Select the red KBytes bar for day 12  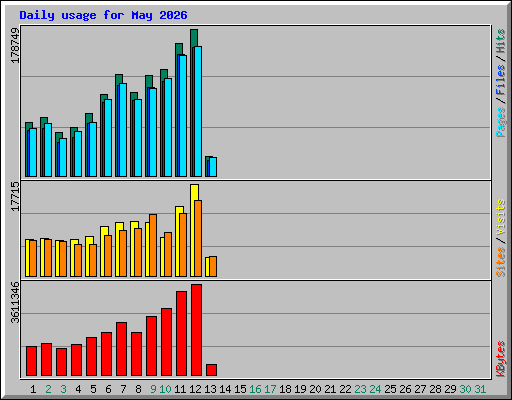pyautogui.click(x=196, y=330)
